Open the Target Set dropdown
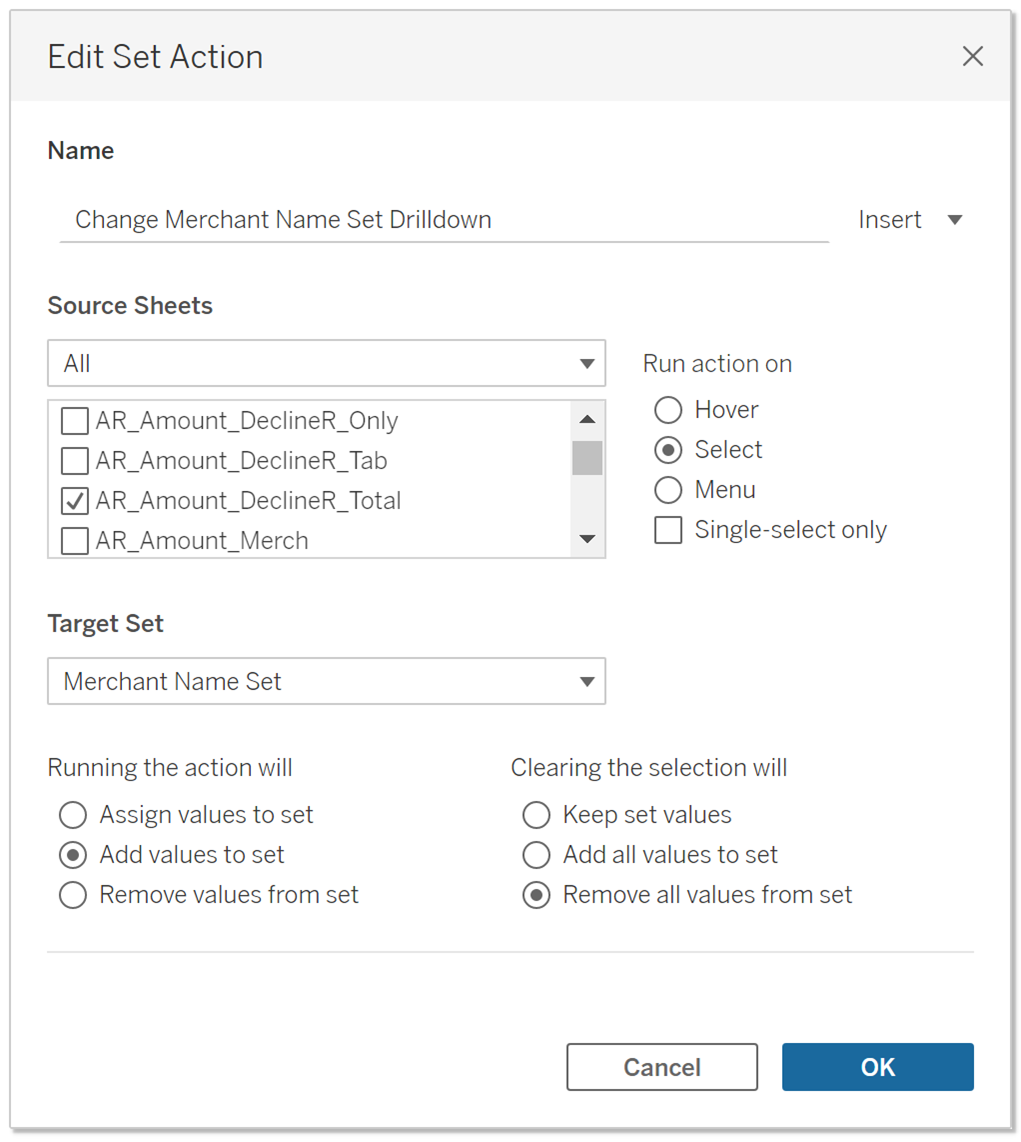Screen dimensions: 1021x1142 pos(326,681)
